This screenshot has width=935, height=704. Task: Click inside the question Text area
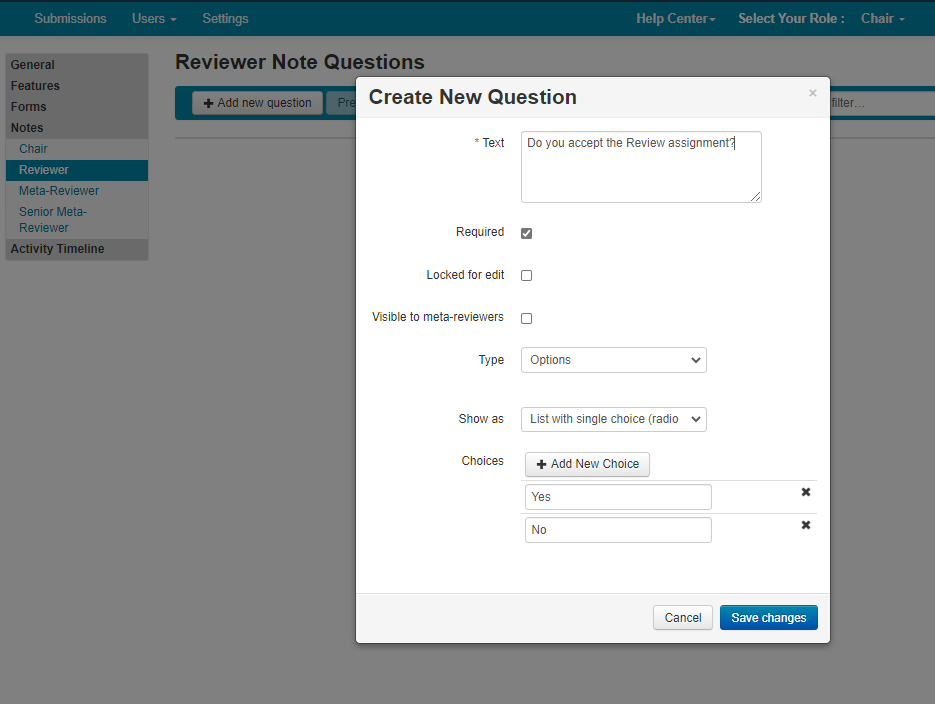point(640,167)
